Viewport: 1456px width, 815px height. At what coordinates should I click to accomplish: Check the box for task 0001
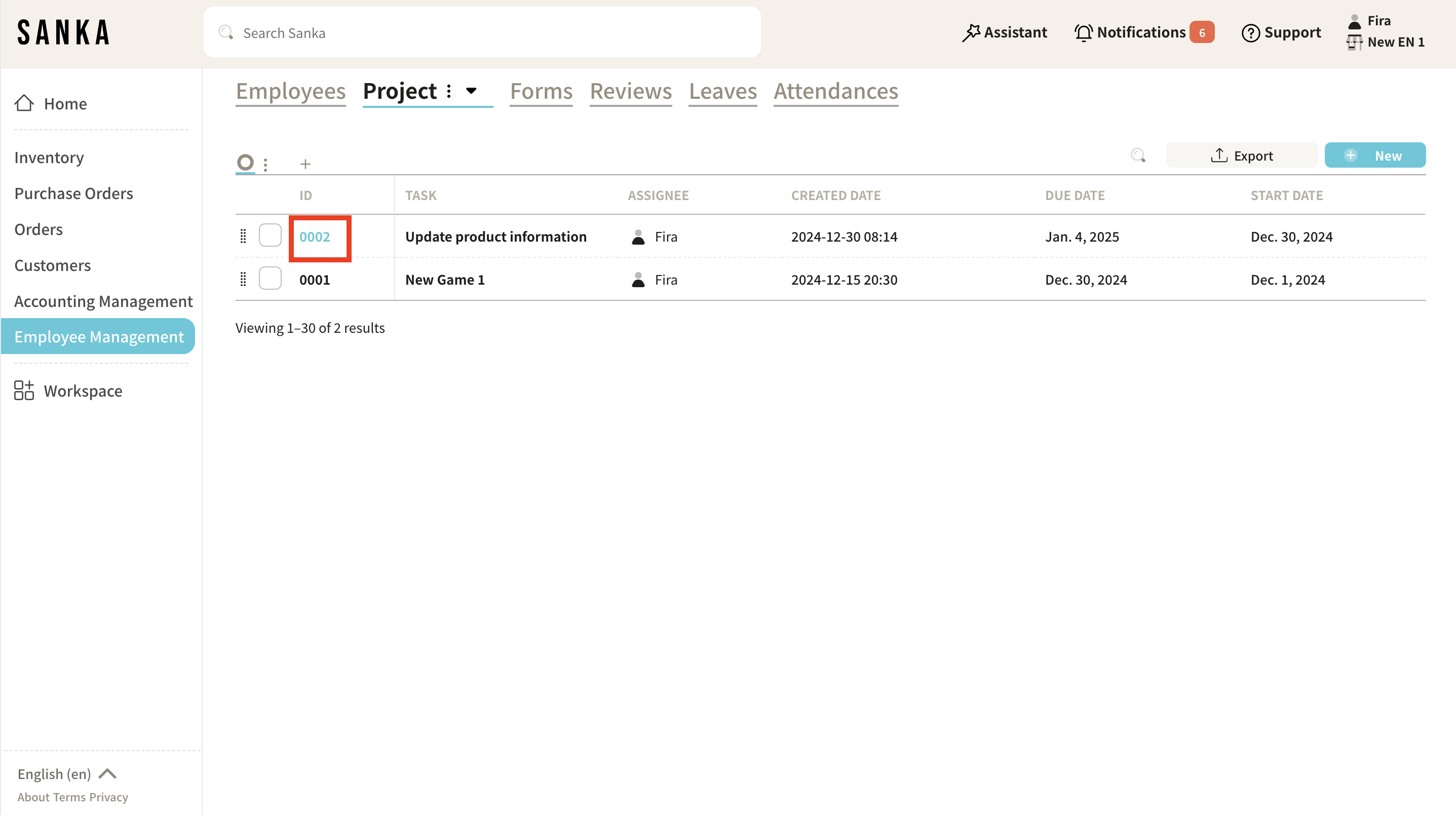click(x=270, y=279)
